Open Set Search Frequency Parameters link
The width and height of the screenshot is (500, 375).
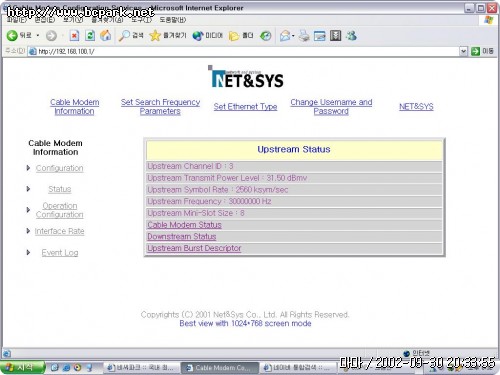click(160, 107)
